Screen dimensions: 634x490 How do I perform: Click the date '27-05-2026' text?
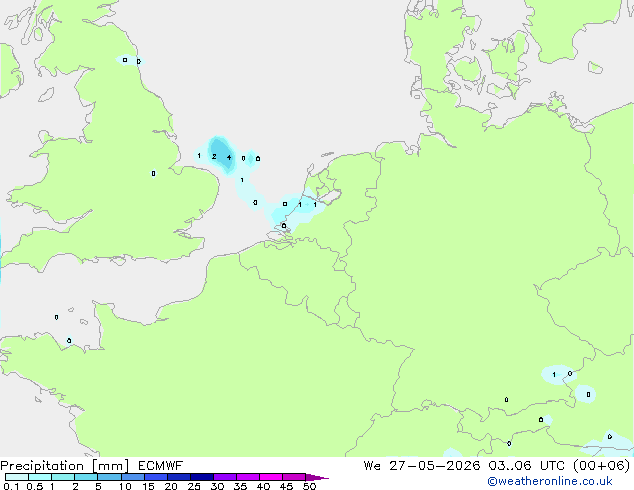click(x=435, y=466)
